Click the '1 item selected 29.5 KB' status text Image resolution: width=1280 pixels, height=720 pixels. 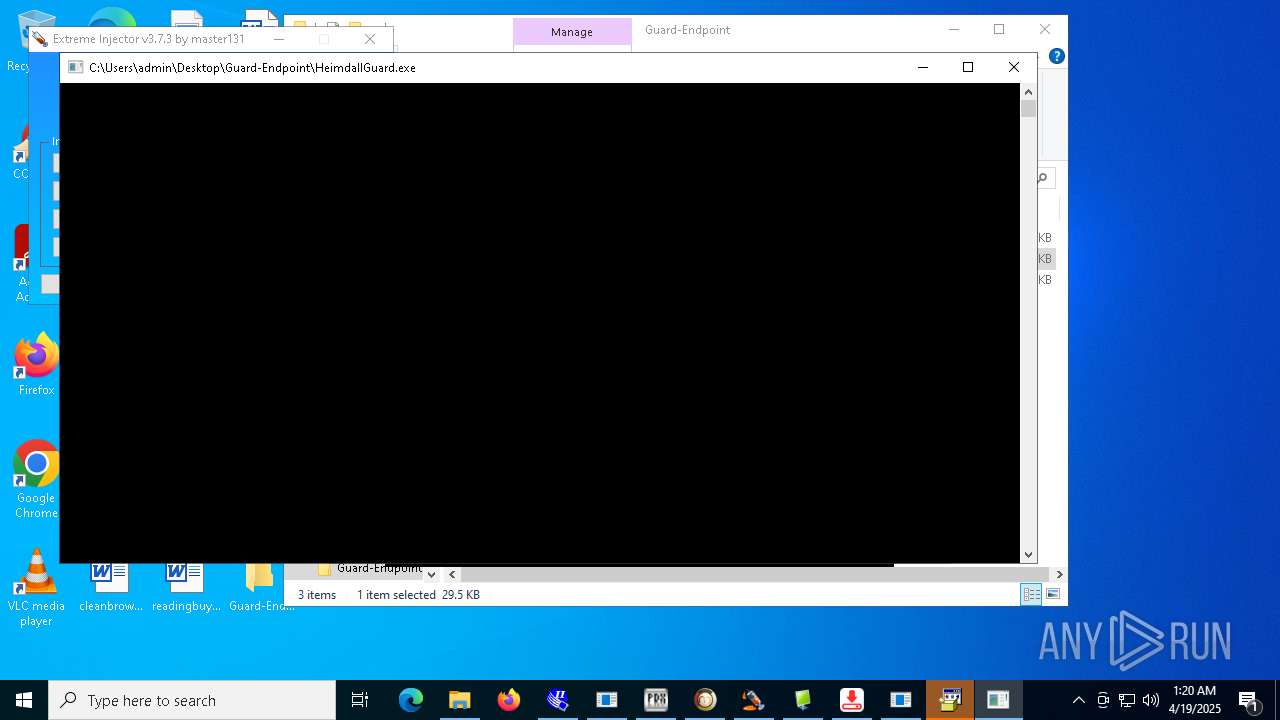tap(418, 595)
